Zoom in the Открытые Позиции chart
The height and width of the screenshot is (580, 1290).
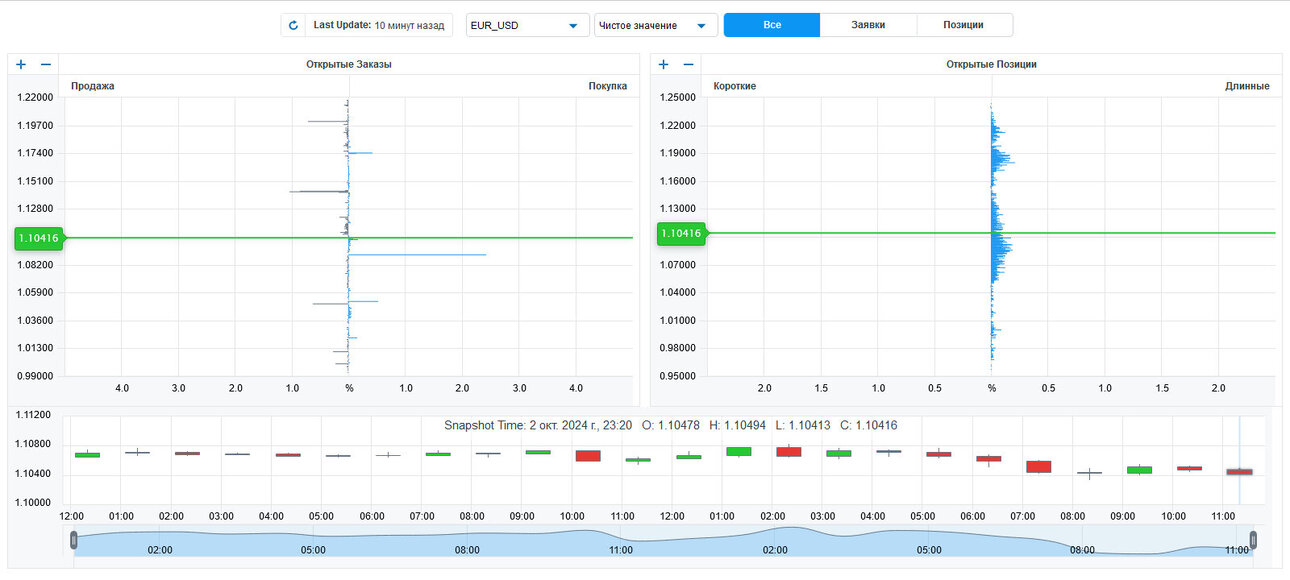664,64
